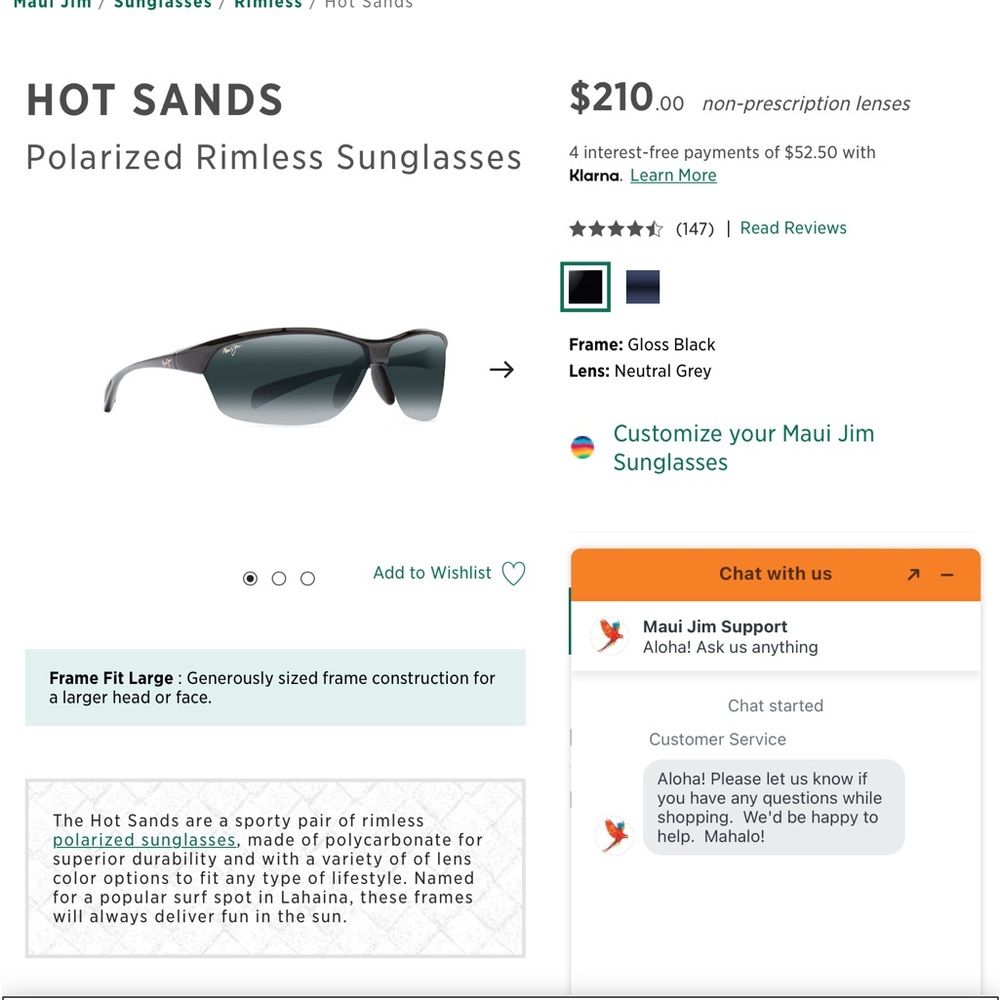Click the arrow to view next product image
The width and height of the screenshot is (1000, 1000).
click(502, 369)
